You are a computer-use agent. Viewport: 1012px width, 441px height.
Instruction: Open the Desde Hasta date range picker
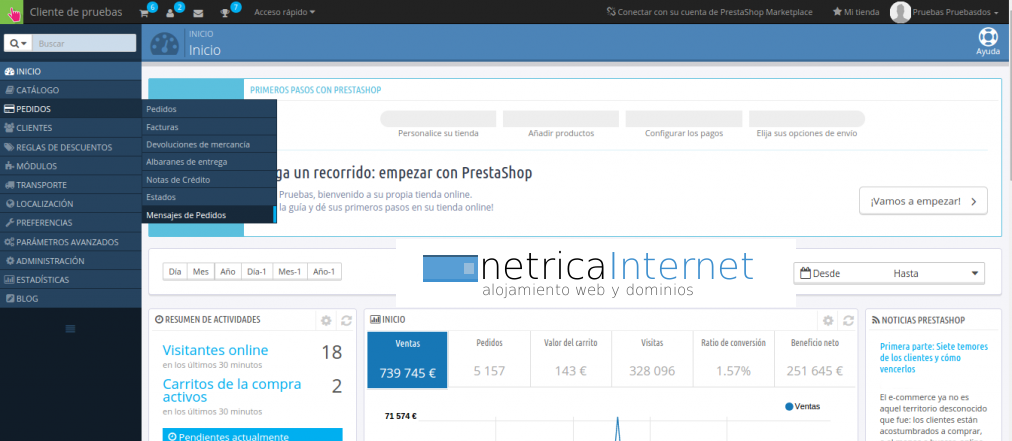point(889,273)
